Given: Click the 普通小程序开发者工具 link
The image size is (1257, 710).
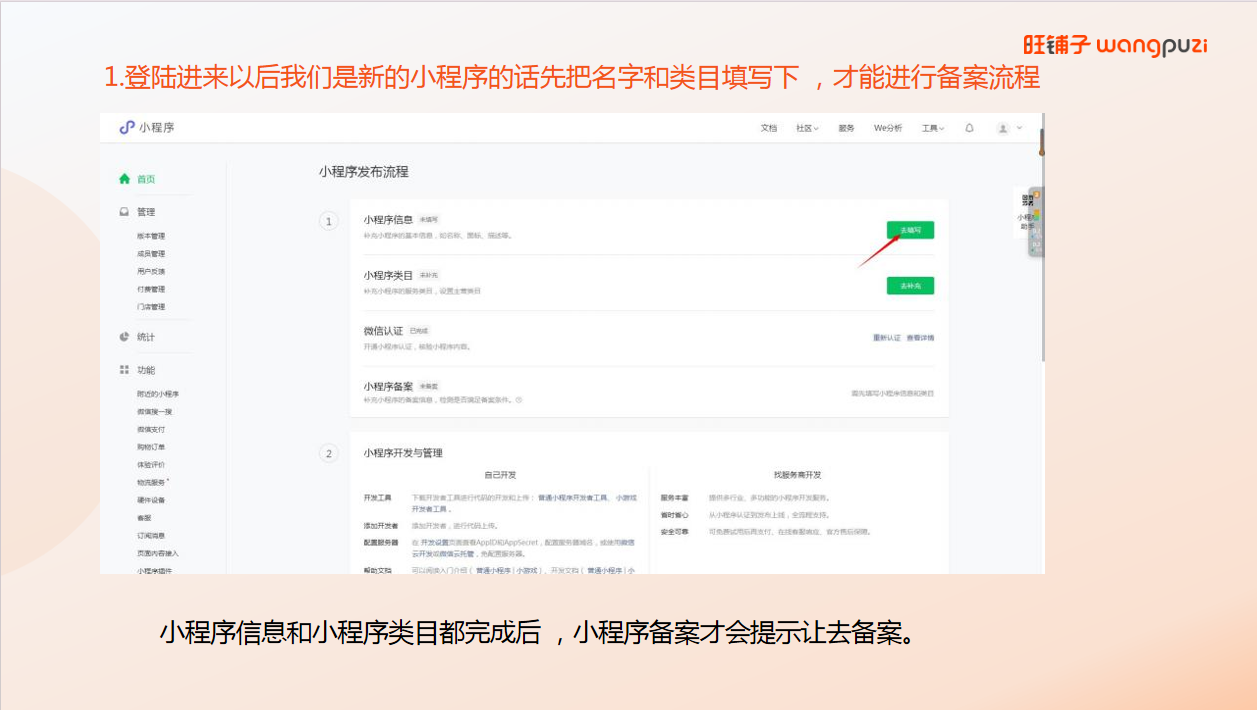Looking at the screenshot, I should pyautogui.click(x=572, y=498).
